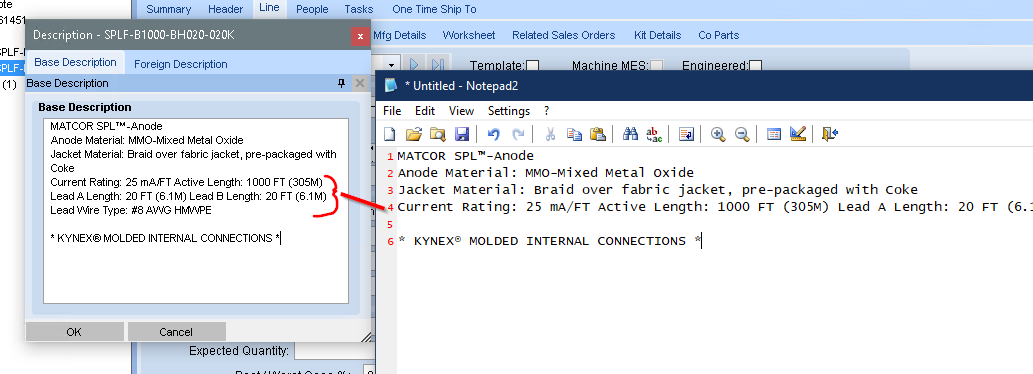Image resolution: width=1033 pixels, height=374 pixels.
Task: Zoom in the Notepad2 text
Action: coord(718,134)
